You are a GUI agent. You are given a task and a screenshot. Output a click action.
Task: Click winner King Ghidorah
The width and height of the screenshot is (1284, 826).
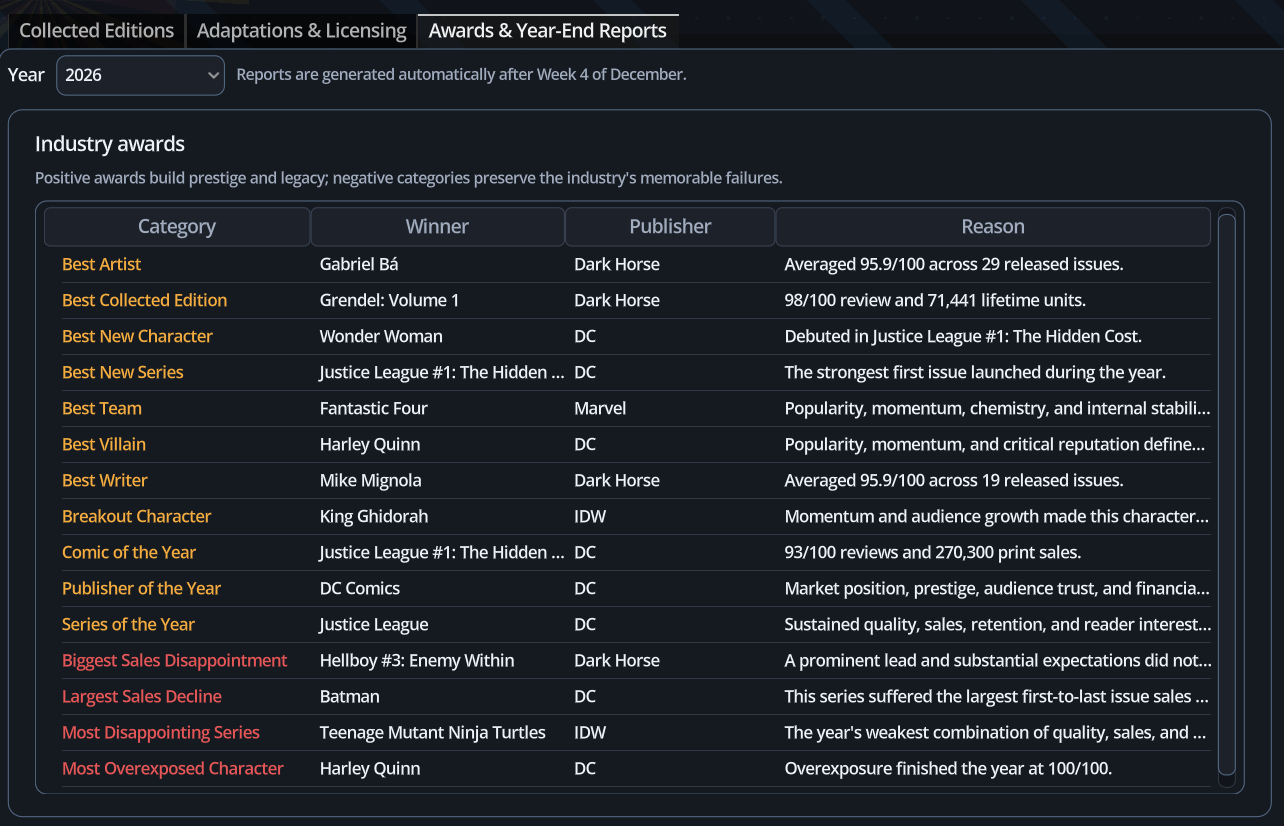[x=374, y=517]
